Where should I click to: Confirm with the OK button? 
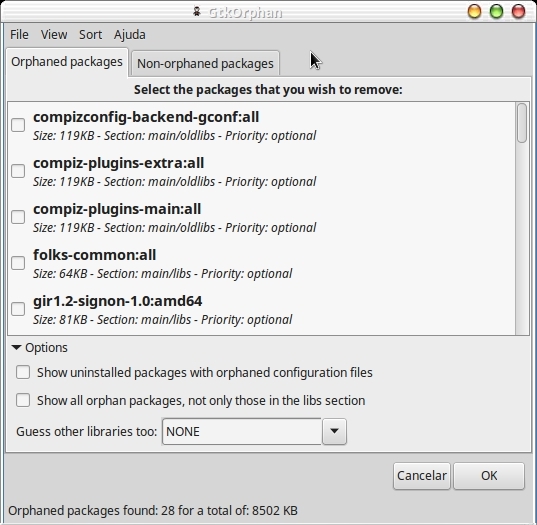(x=489, y=476)
